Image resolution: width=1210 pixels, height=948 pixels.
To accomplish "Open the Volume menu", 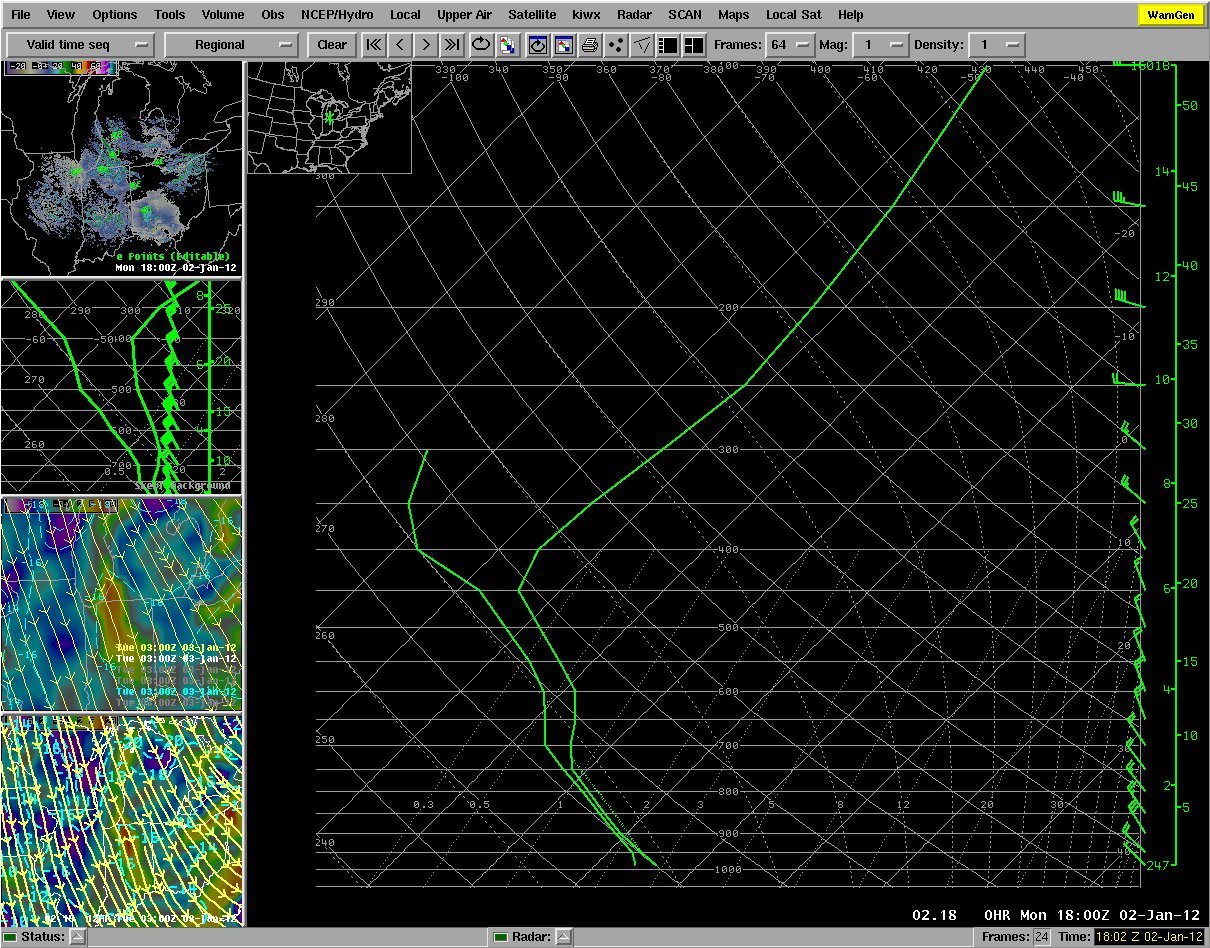I will click(x=223, y=15).
